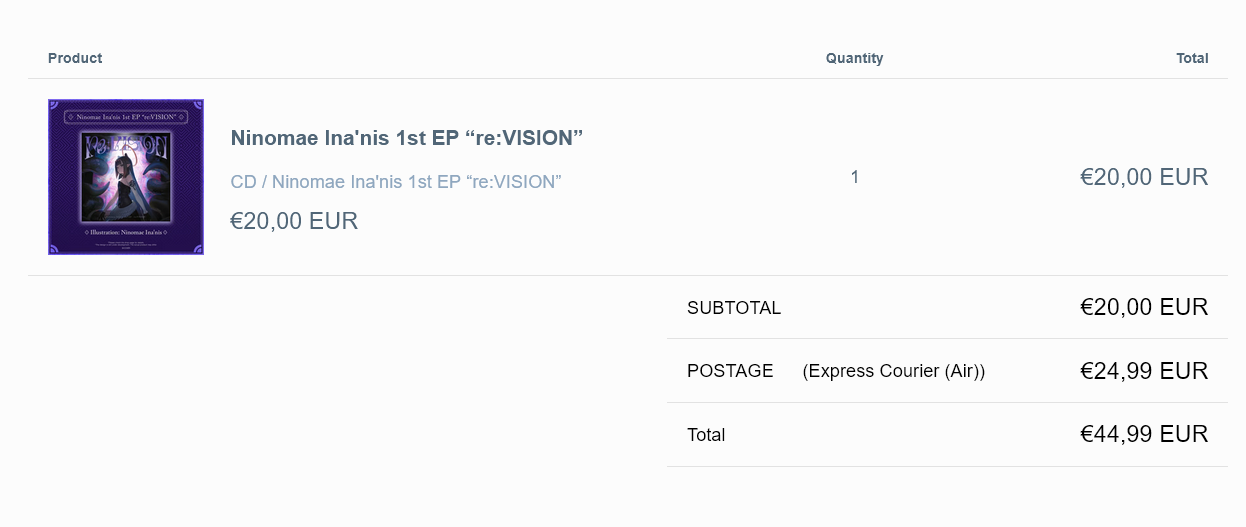This screenshot has height=527, width=1246.
Task: Click the postage cost €24,99 EUR
Action: pos(1144,371)
